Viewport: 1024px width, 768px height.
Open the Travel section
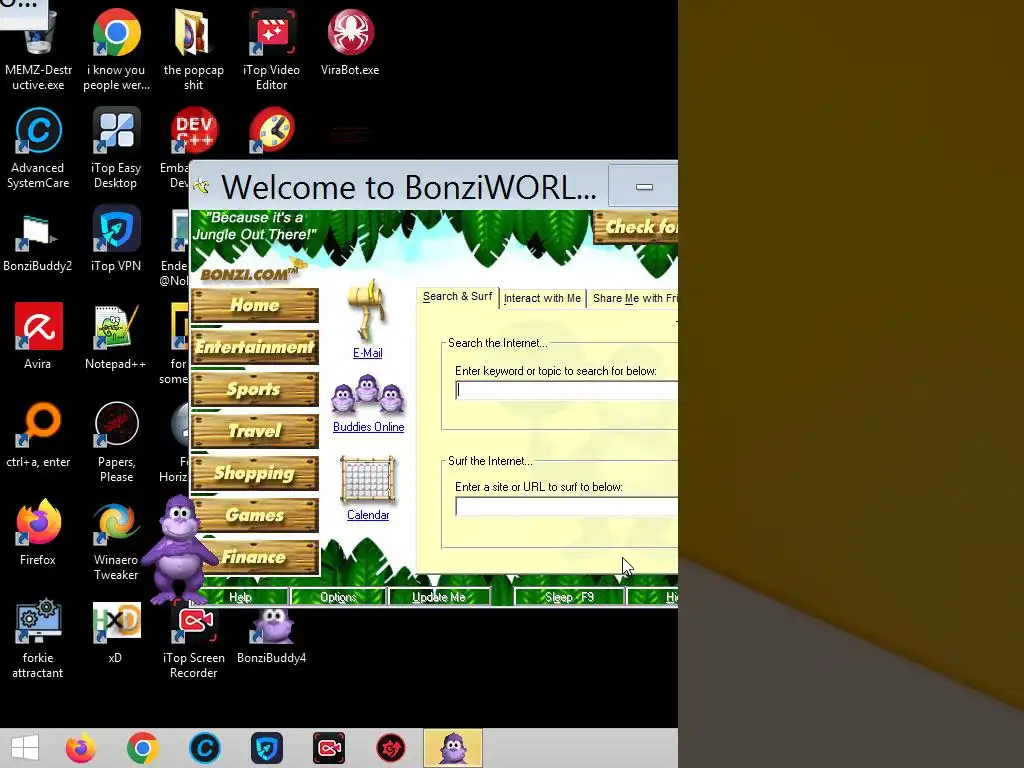coord(255,431)
